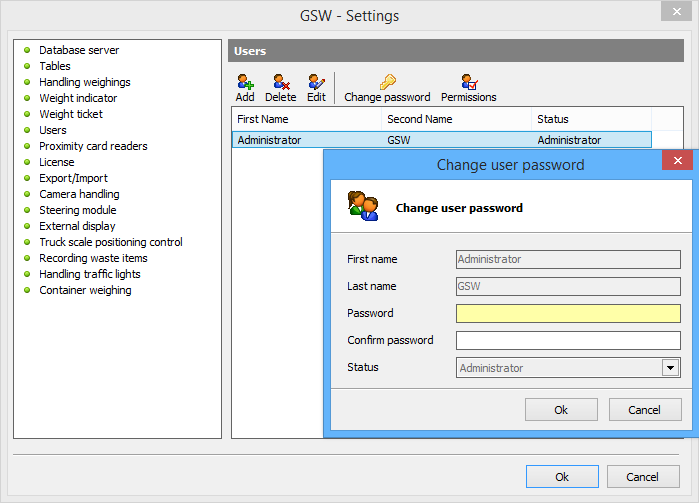Open Container weighing settings
The image size is (699, 503).
click(x=85, y=290)
